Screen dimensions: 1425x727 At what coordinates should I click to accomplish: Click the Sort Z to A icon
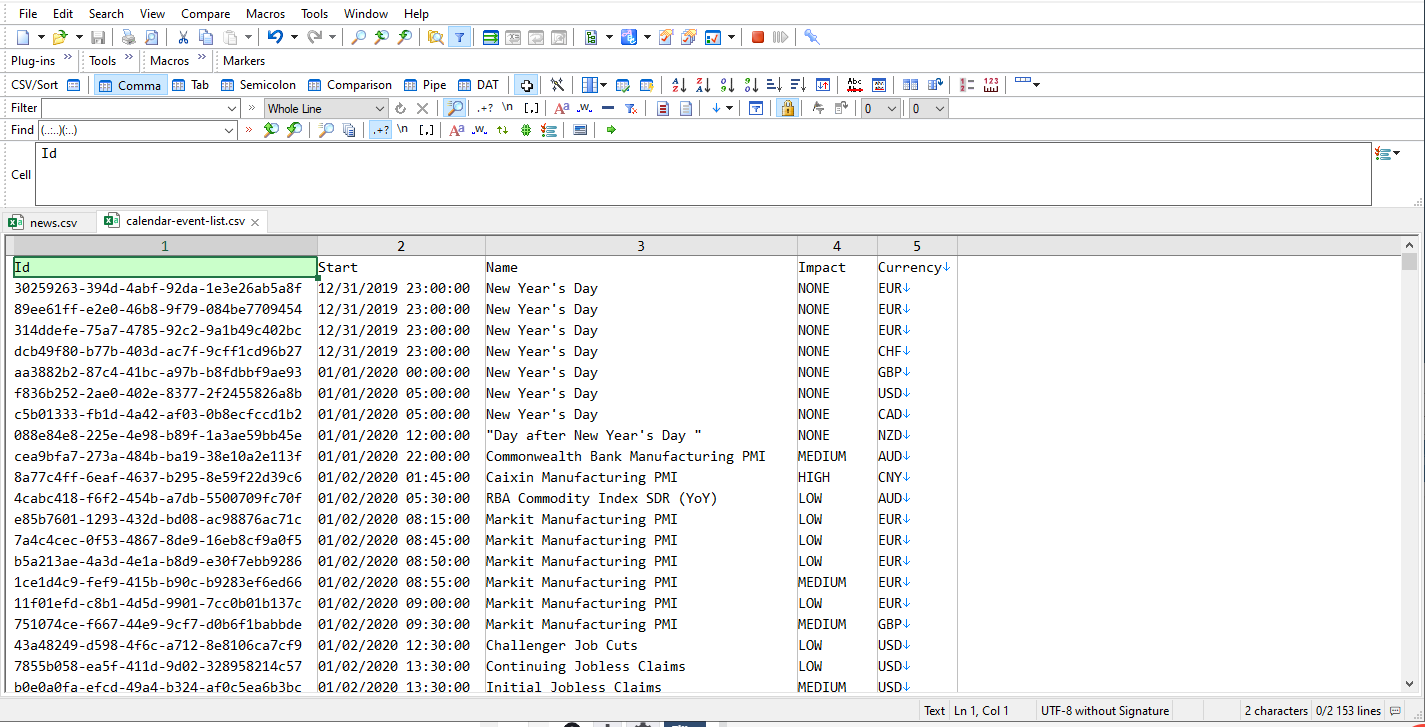(x=703, y=85)
